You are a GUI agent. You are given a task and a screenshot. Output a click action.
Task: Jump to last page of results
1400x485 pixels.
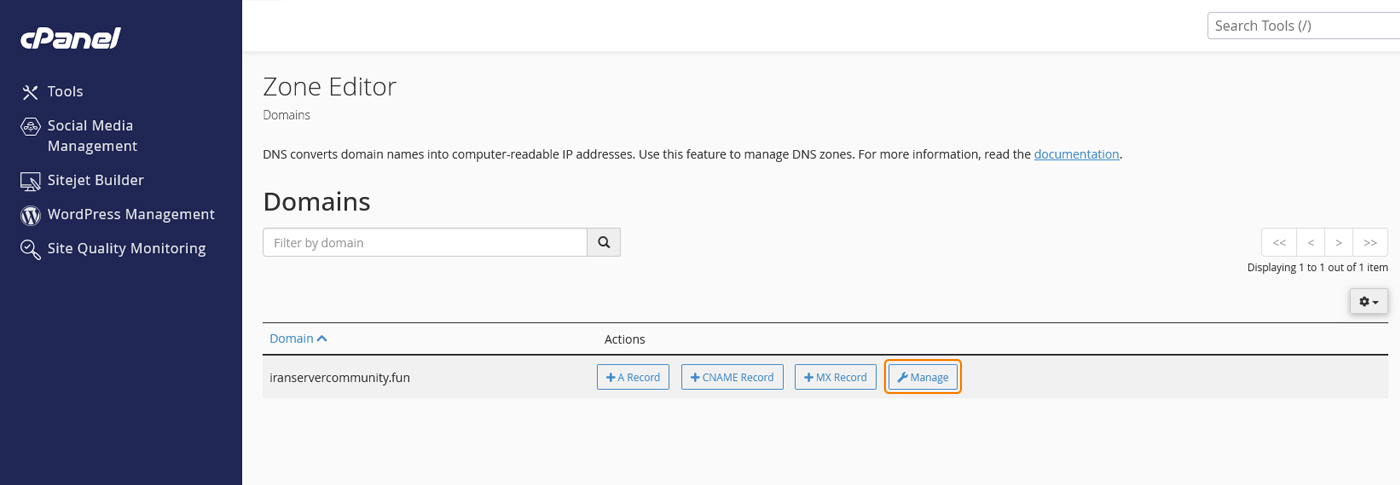pos(1370,242)
